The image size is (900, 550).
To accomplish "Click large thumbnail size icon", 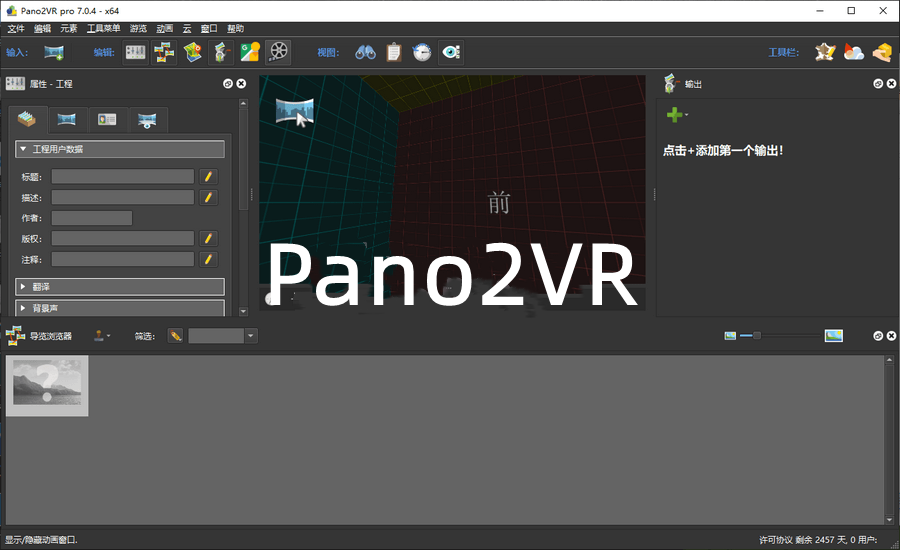I will [833, 336].
